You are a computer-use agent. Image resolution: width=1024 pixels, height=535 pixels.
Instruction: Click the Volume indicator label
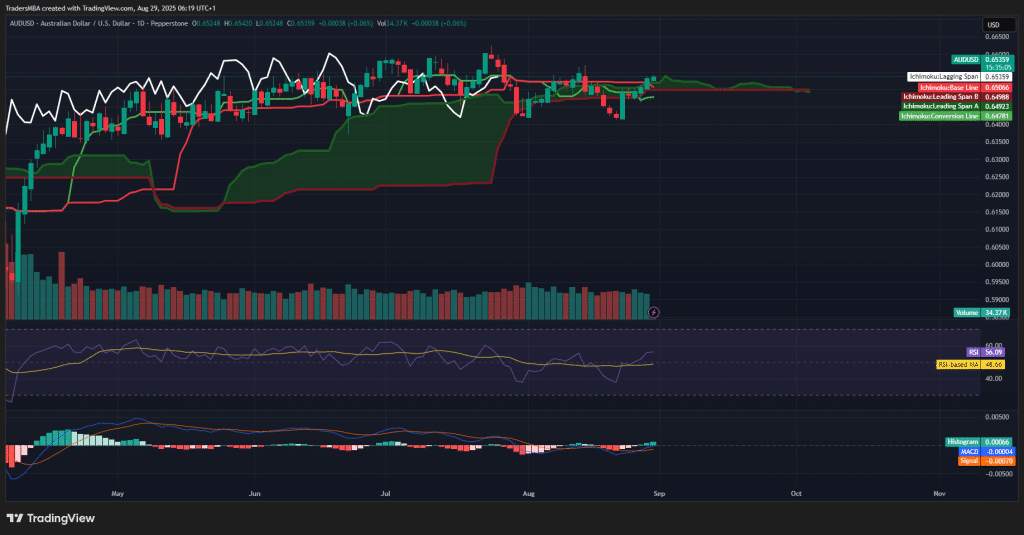[966, 313]
